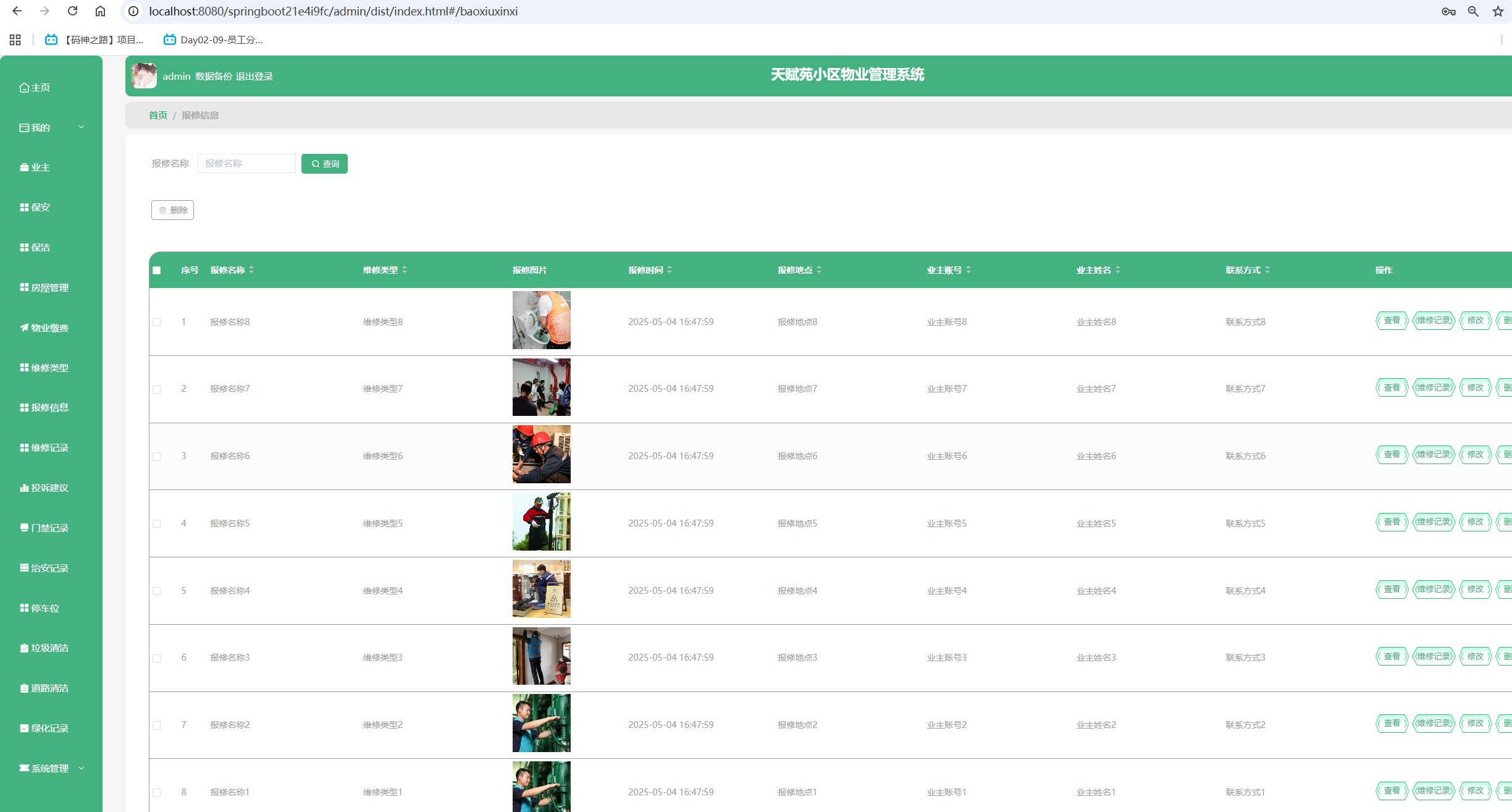The image size is (1512, 812).
Task: Check the row checkbox for 报修名称8
Action: (157, 322)
